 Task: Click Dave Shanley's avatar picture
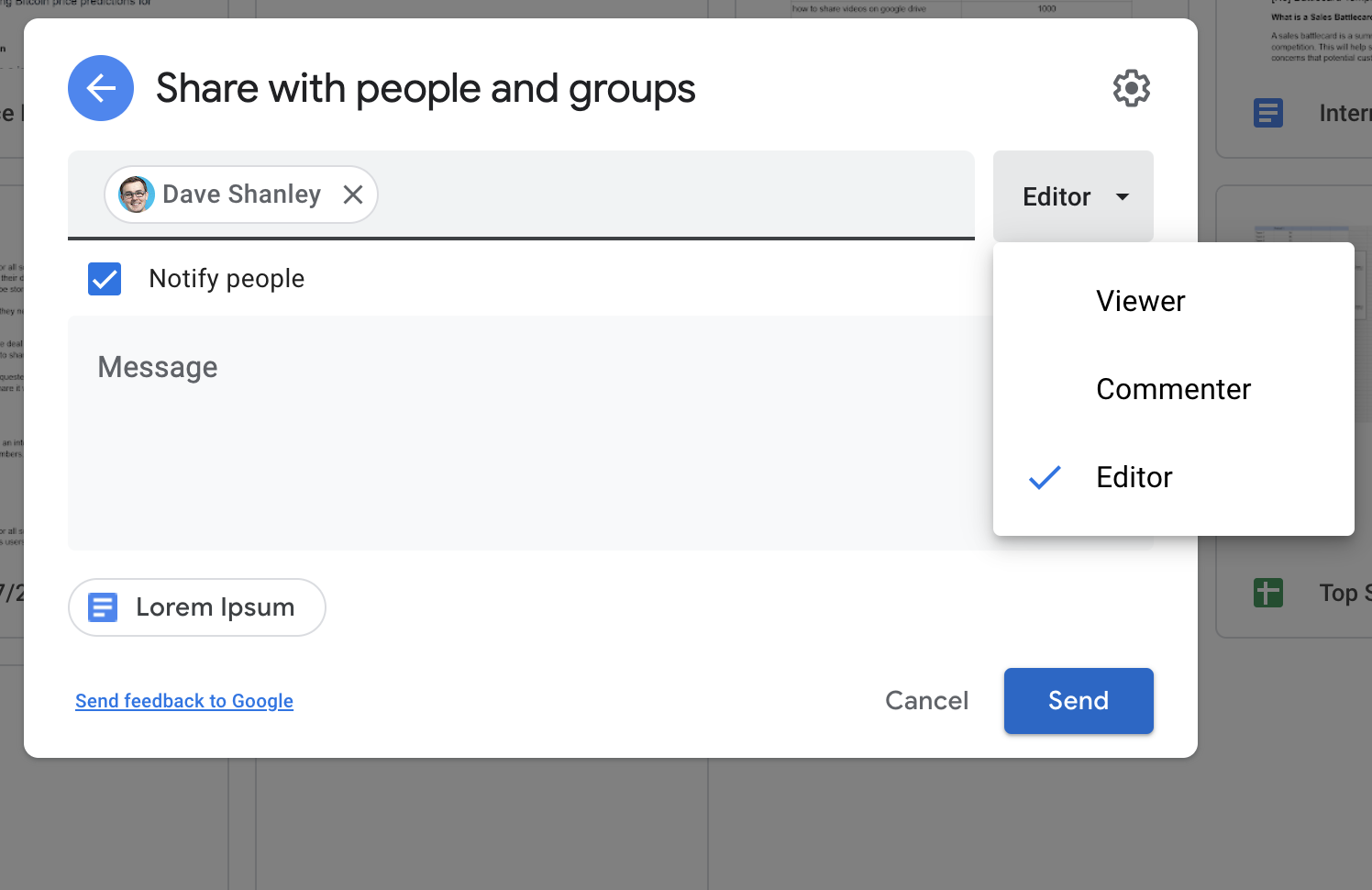pyautogui.click(x=137, y=195)
